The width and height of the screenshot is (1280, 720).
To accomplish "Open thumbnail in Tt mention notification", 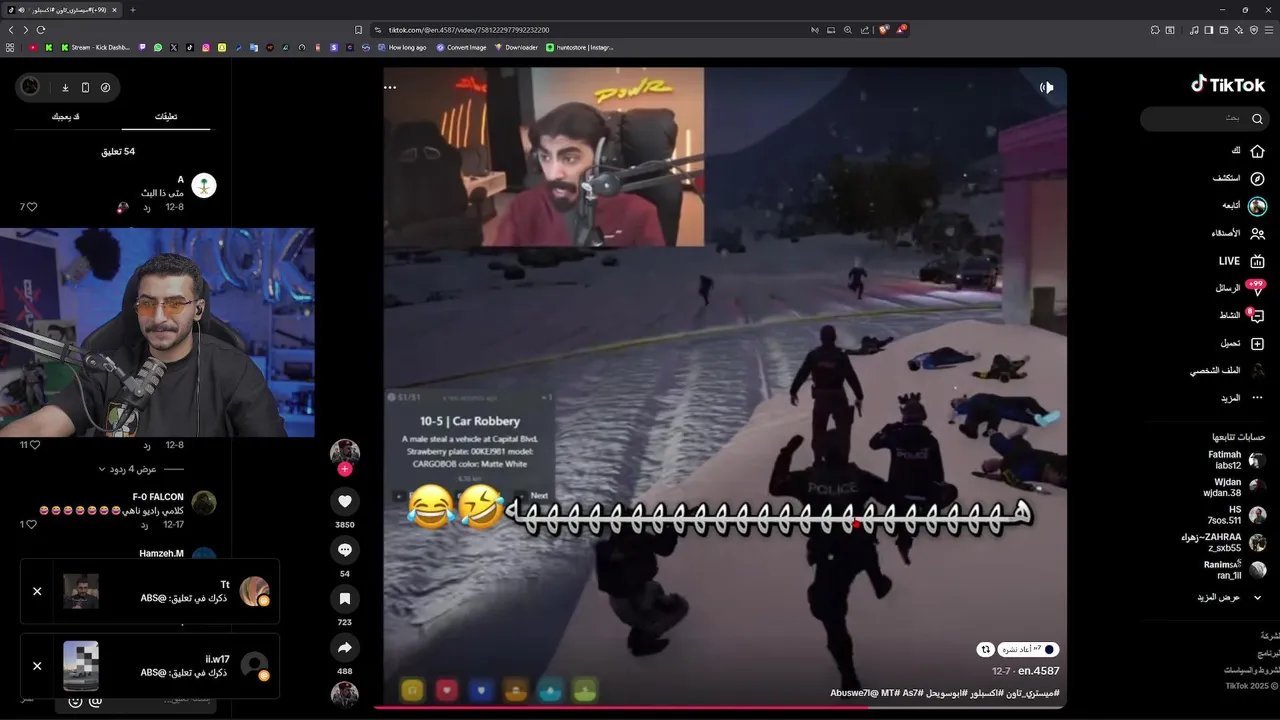I will (x=81, y=591).
